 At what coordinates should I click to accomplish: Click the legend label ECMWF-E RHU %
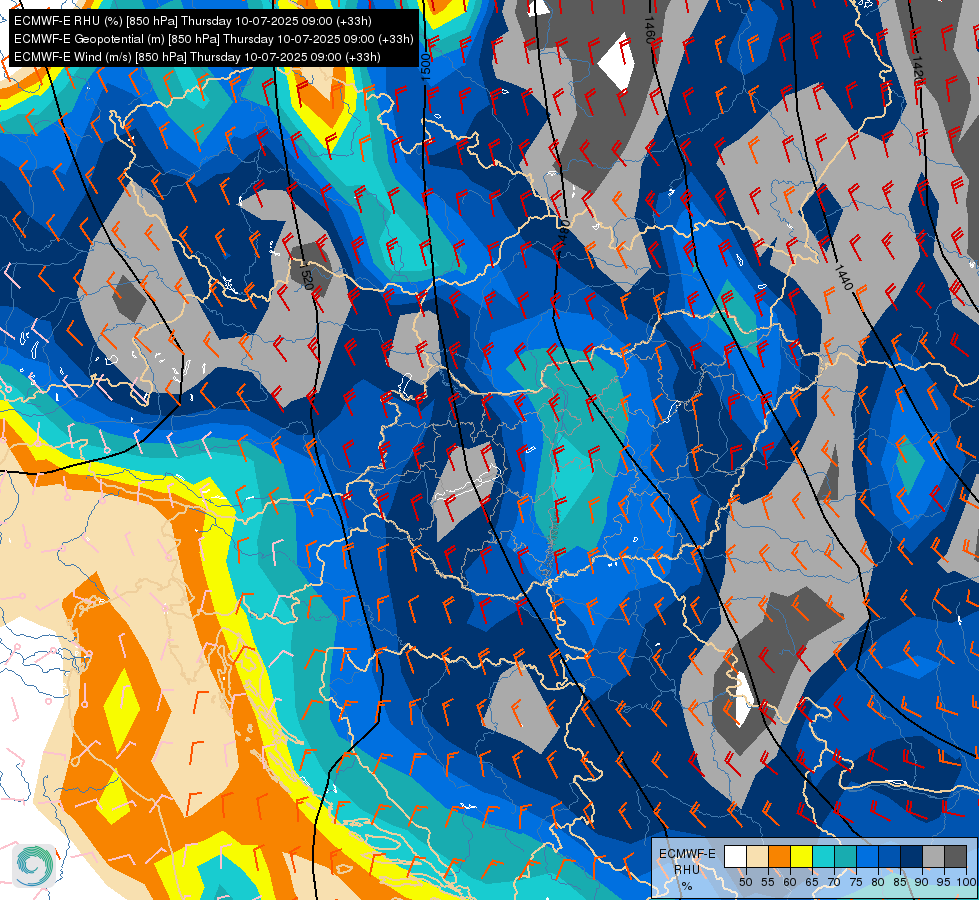pyautogui.click(x=687, y=869)
